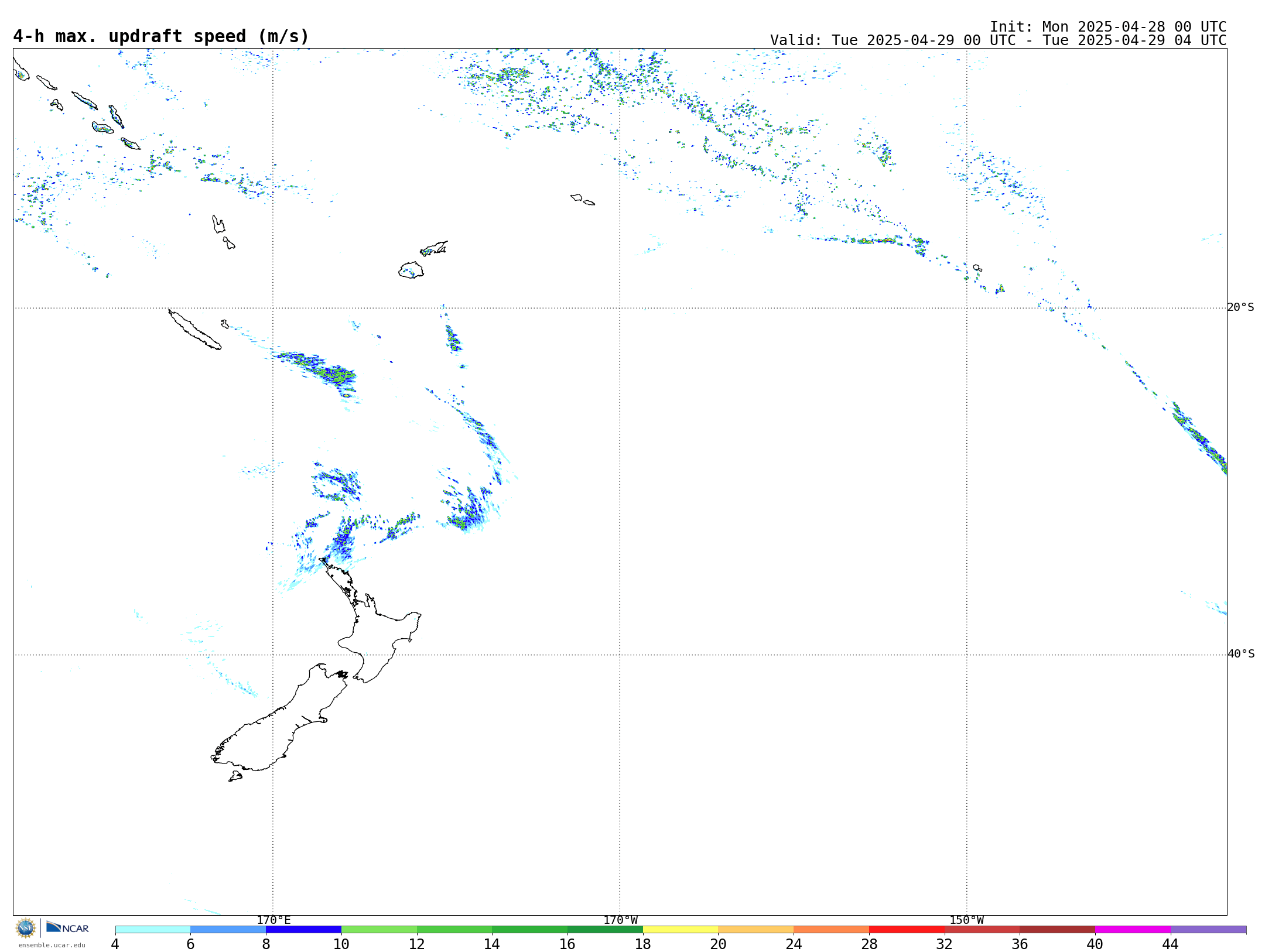Pick the red 28–32 m/s swatch
This screenshot has width=1265, height=952.
coord(907,930)
